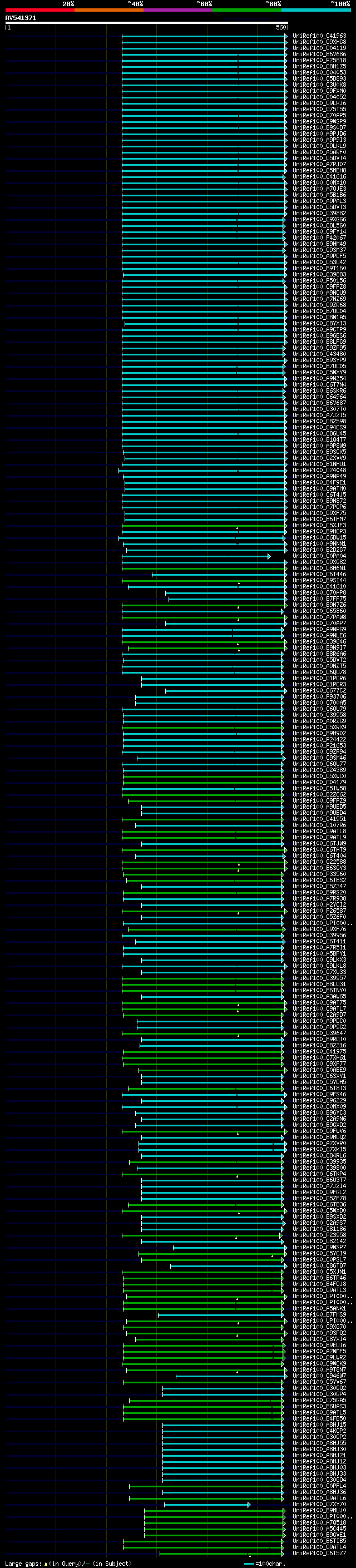Click hit UniRef100_C3U0K8
The width and height of the screenshot is (356, 1568).
[x=319, y=85]
